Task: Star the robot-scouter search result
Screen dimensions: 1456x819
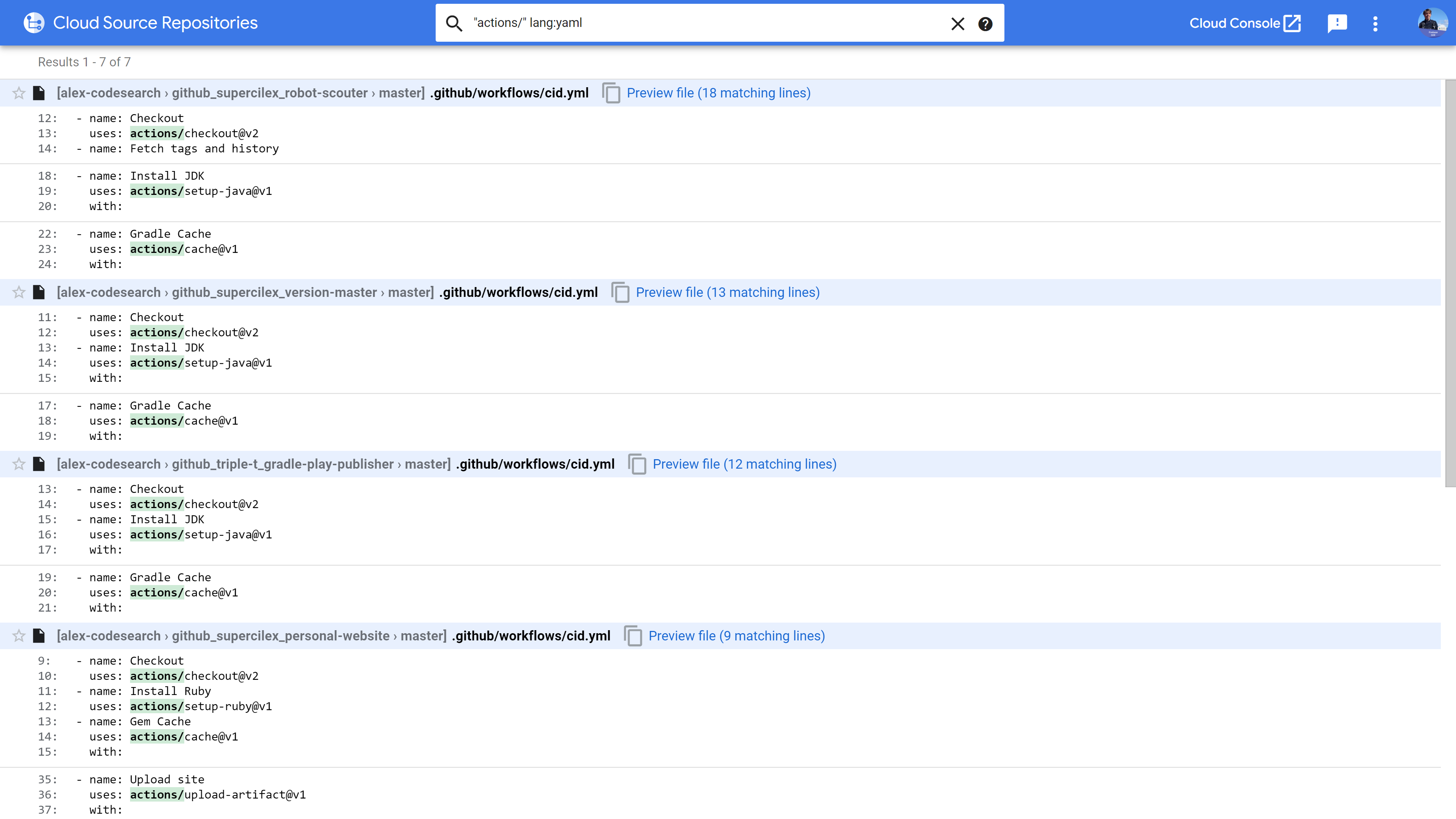Action: tap(19, 93)
